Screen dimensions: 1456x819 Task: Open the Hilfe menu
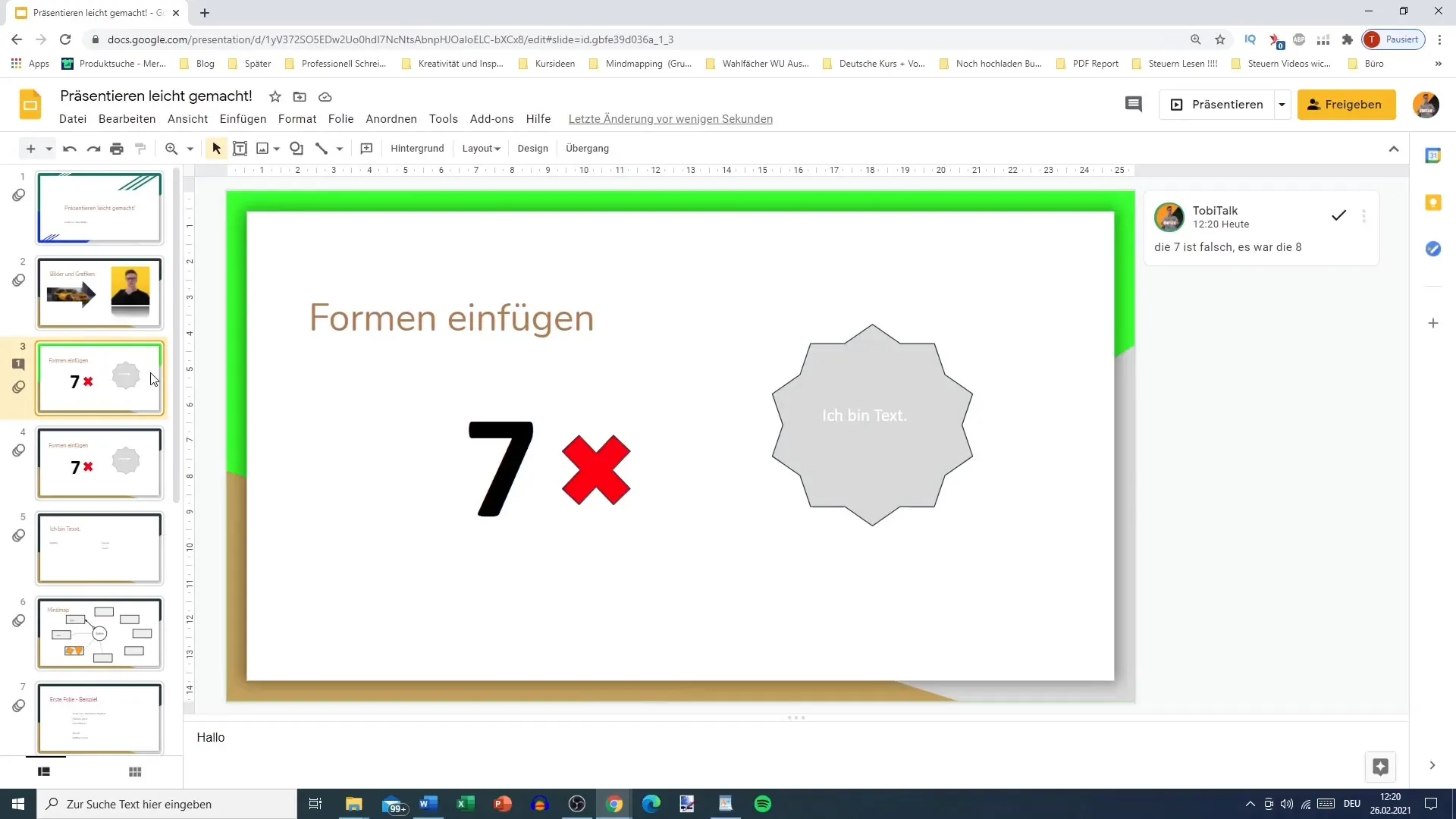coord(538,119)
